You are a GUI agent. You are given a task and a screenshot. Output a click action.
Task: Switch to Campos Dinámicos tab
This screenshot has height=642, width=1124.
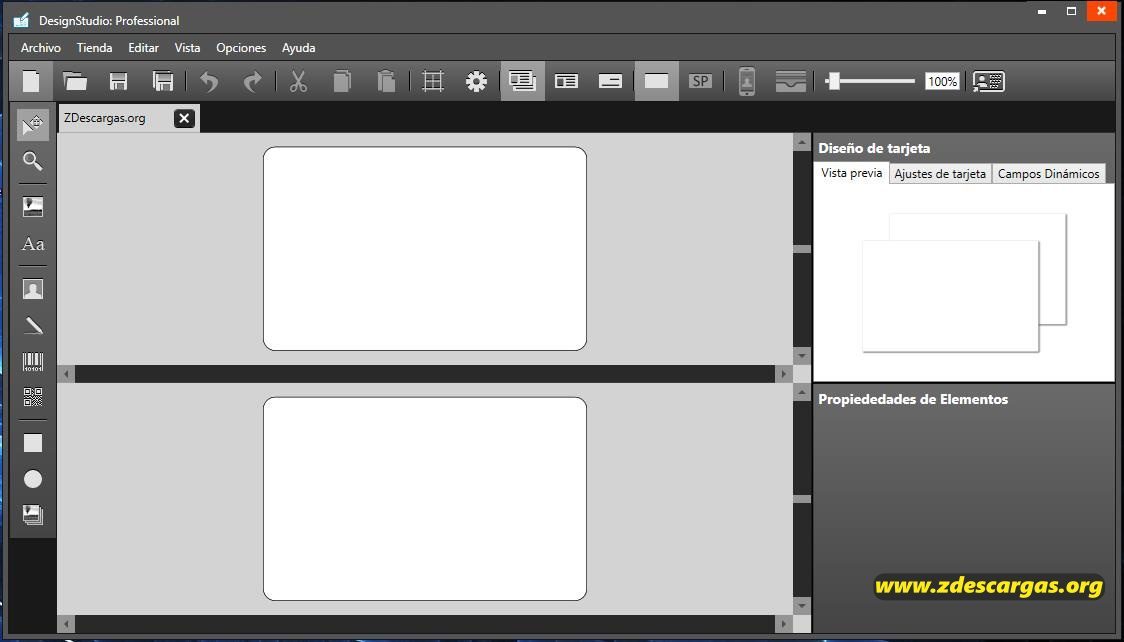coord(1048,173)
